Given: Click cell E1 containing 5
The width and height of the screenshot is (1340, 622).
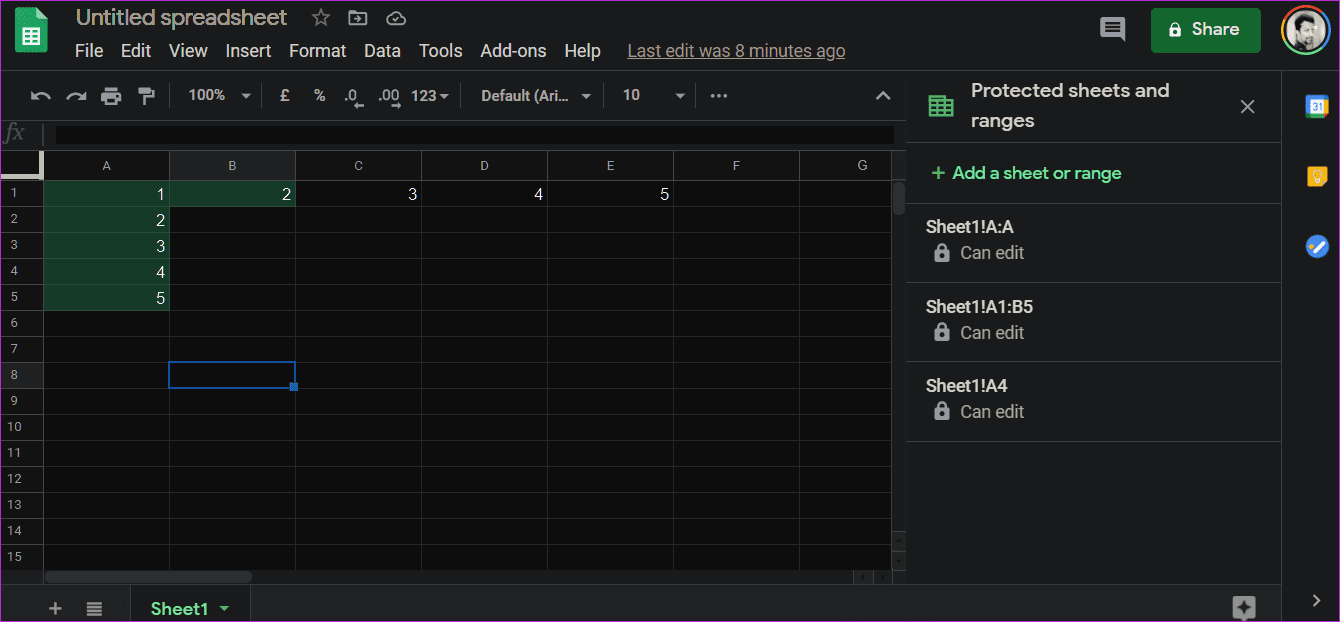Looking at the screenshot, I should pos(610,194).
